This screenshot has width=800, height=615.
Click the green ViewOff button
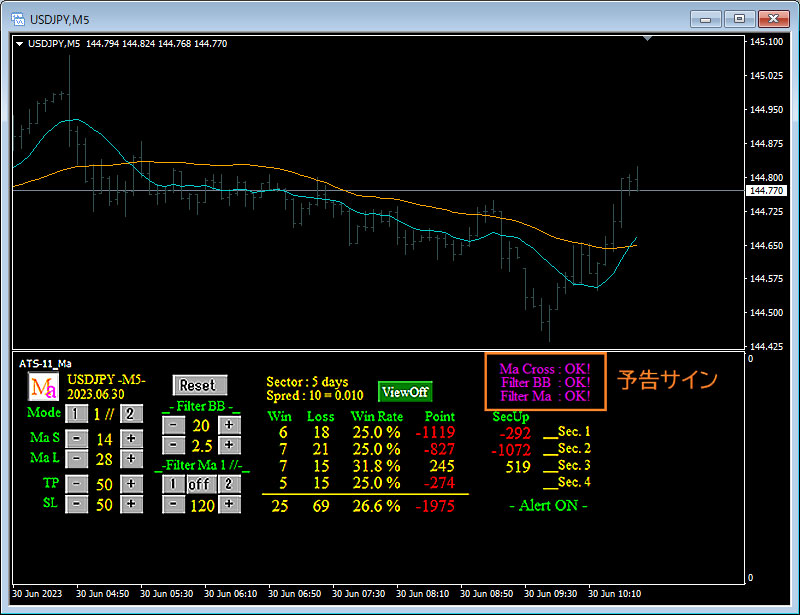[x=405, y=392]
